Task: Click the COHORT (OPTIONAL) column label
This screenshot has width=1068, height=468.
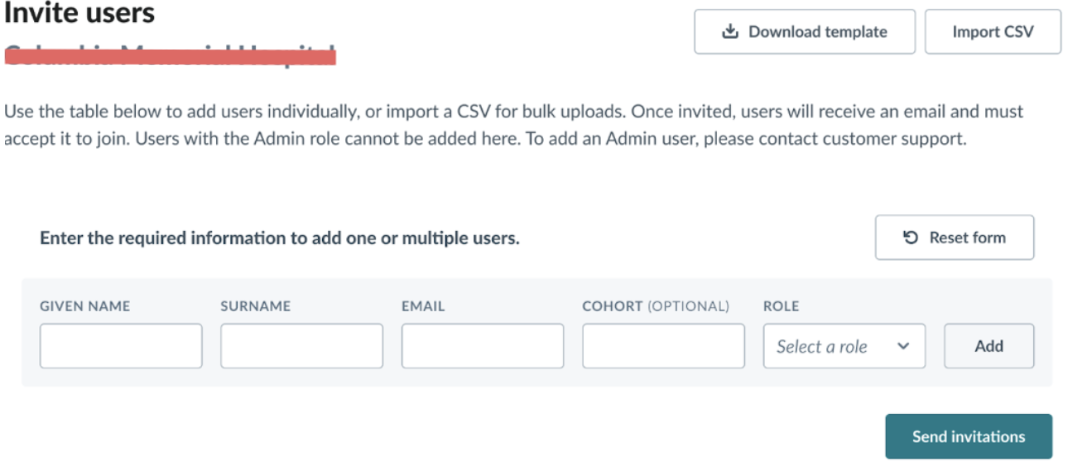Action: pos(656,307)
